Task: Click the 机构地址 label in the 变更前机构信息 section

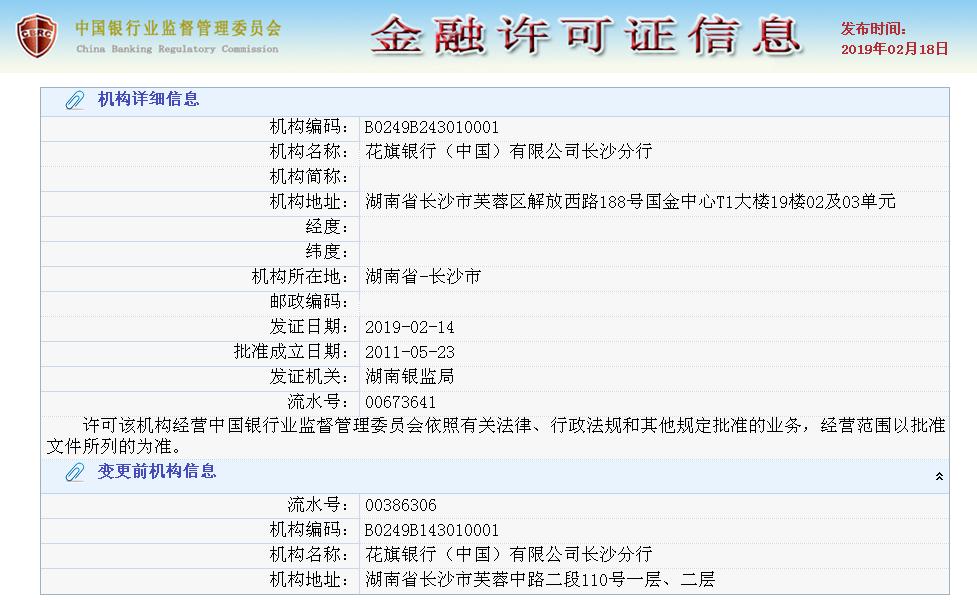Action: (x=309, y=580)
